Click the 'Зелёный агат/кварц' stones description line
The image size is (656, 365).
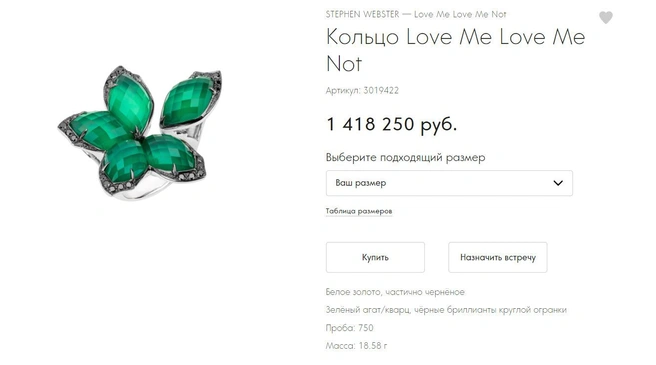(x=446, y=310)
